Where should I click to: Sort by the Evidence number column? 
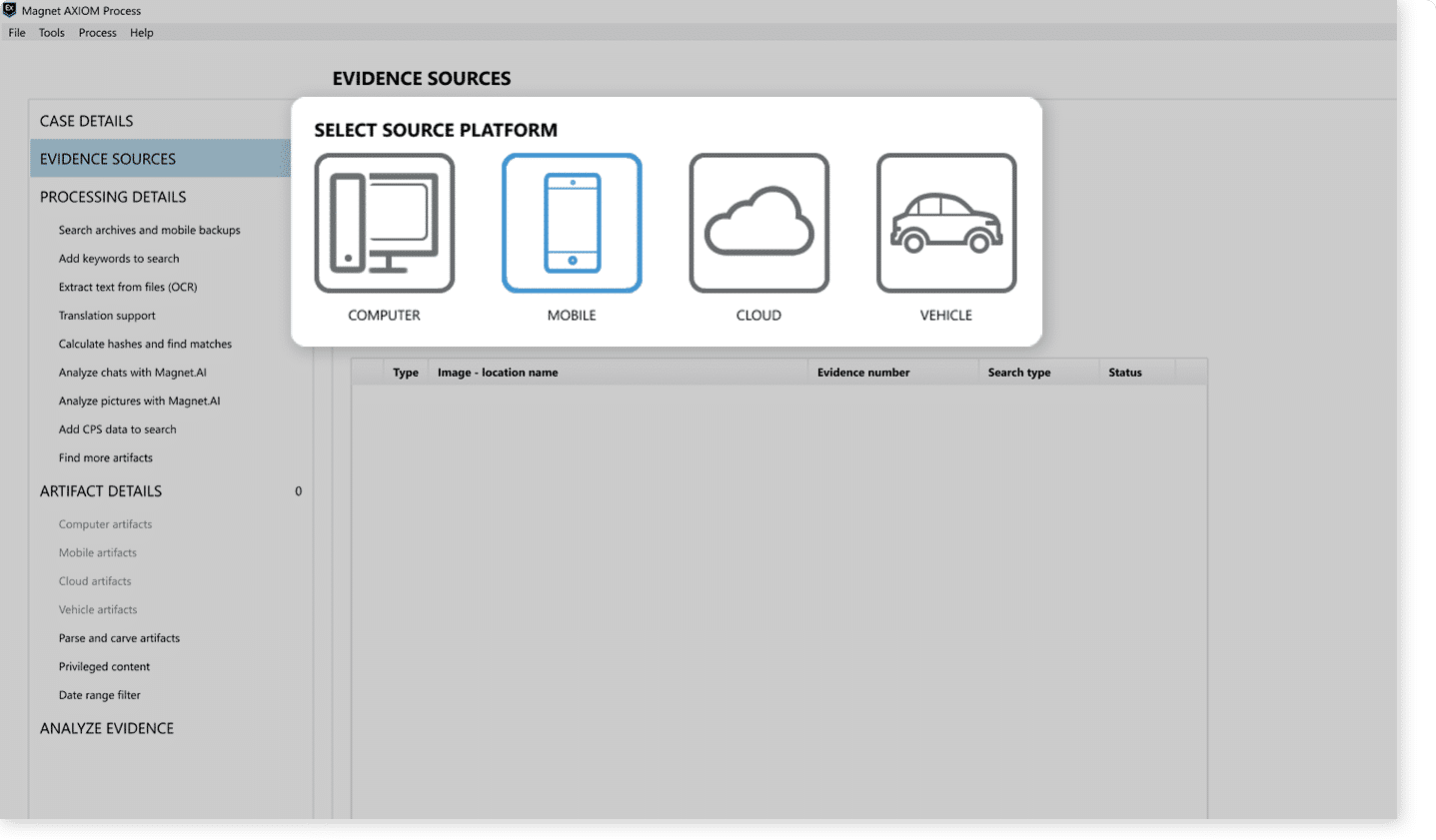click(863, 372)
